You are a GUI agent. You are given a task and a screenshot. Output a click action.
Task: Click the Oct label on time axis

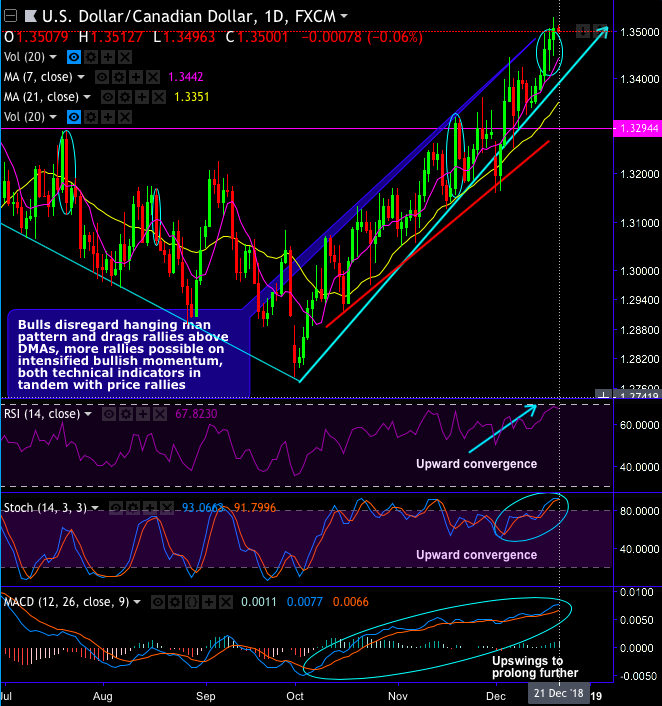[295, 696]
